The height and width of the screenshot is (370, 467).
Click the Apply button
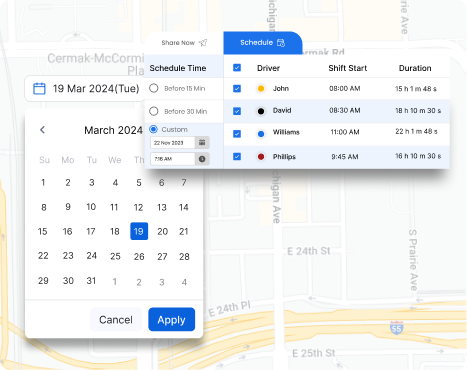coord(171,319)
